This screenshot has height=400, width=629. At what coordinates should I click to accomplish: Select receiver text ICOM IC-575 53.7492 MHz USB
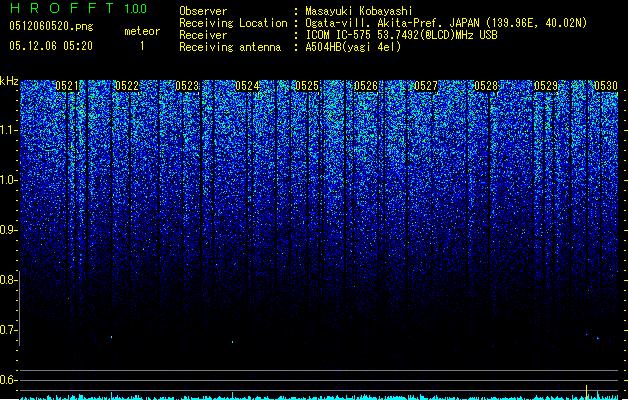point(401,35)
